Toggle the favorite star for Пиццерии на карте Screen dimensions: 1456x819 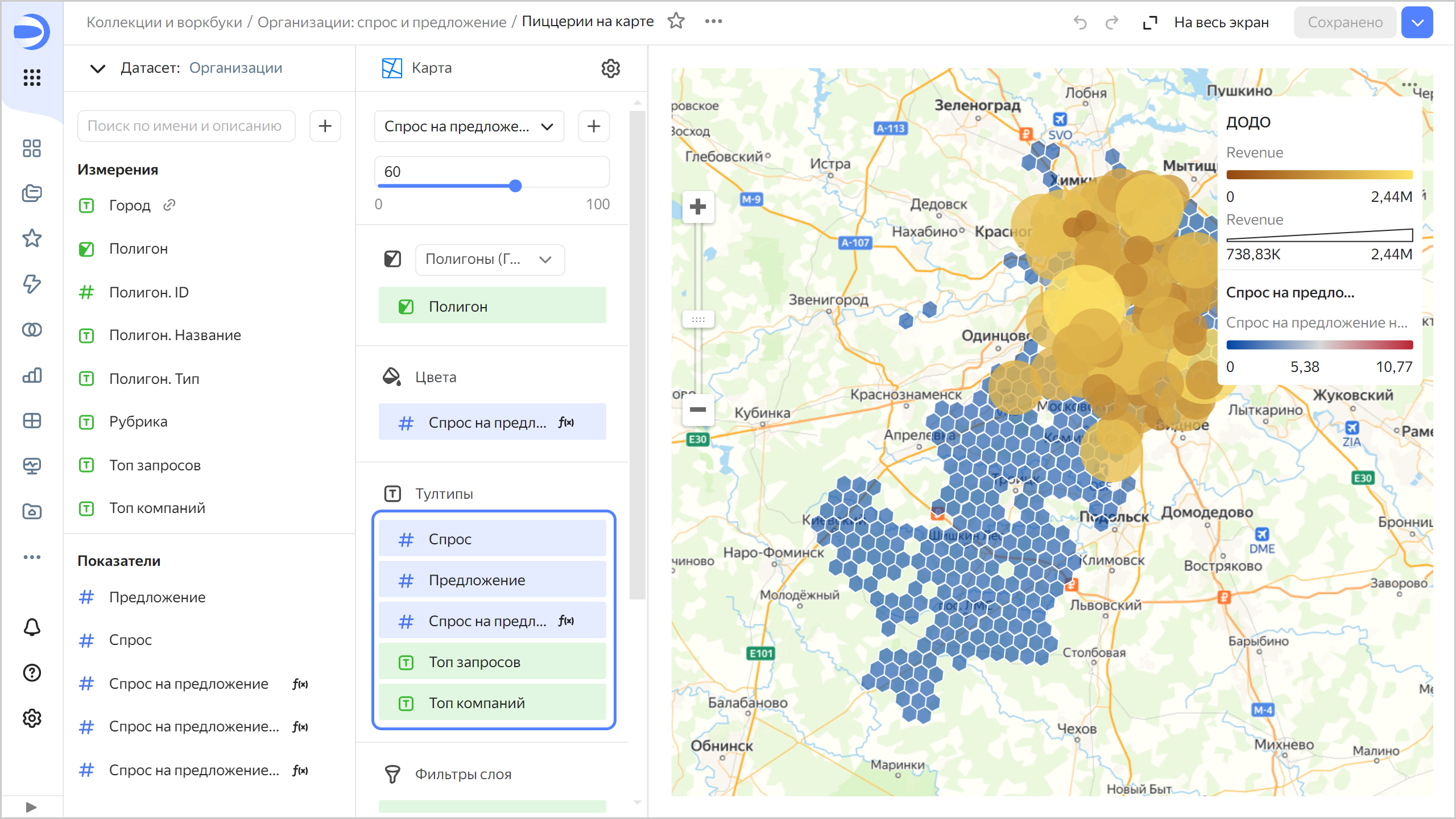click(x=676, y=21)
